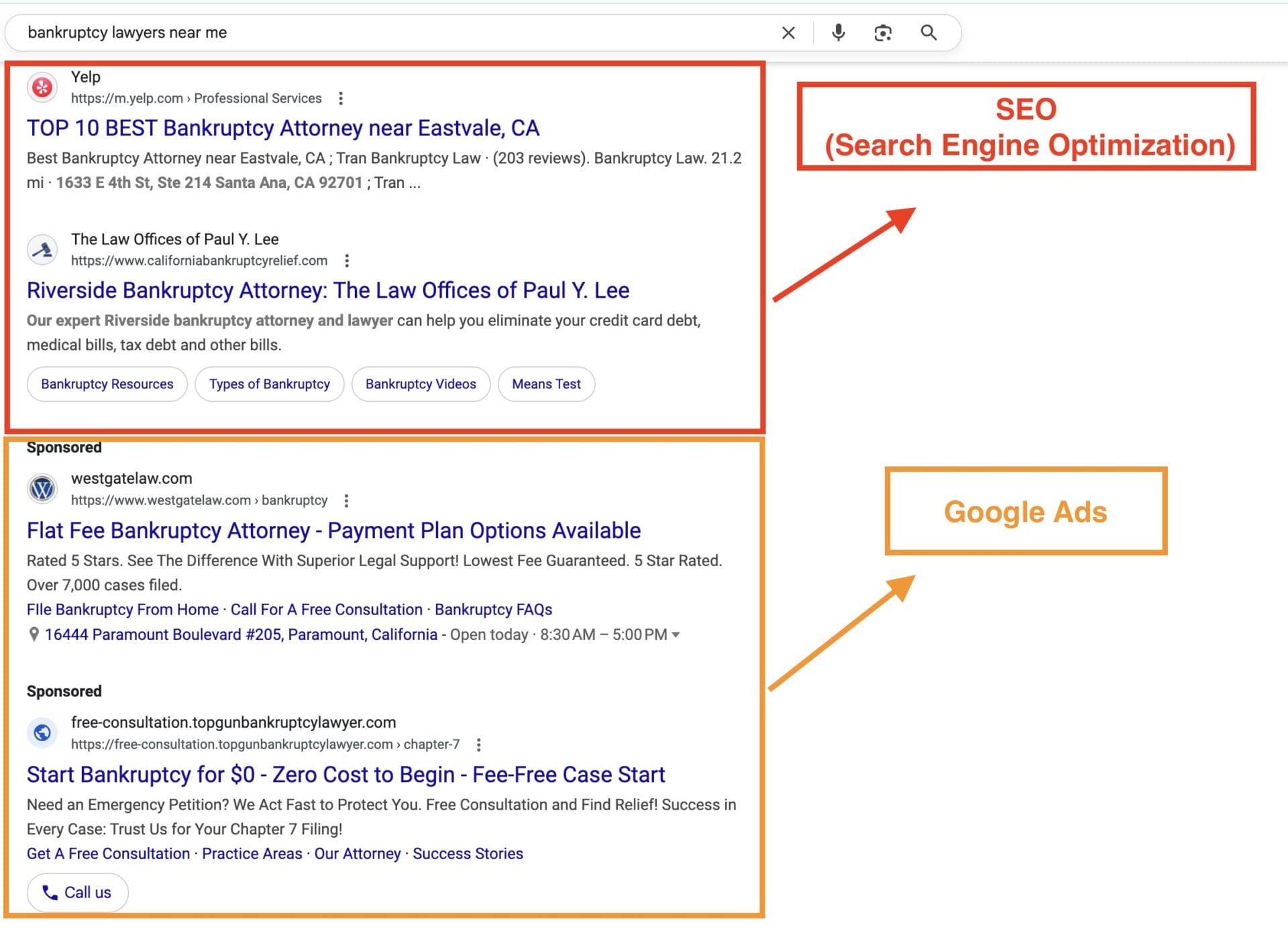Select the Bankruptcy Resources chip
1288x929 pixels.
click(106, 384)
